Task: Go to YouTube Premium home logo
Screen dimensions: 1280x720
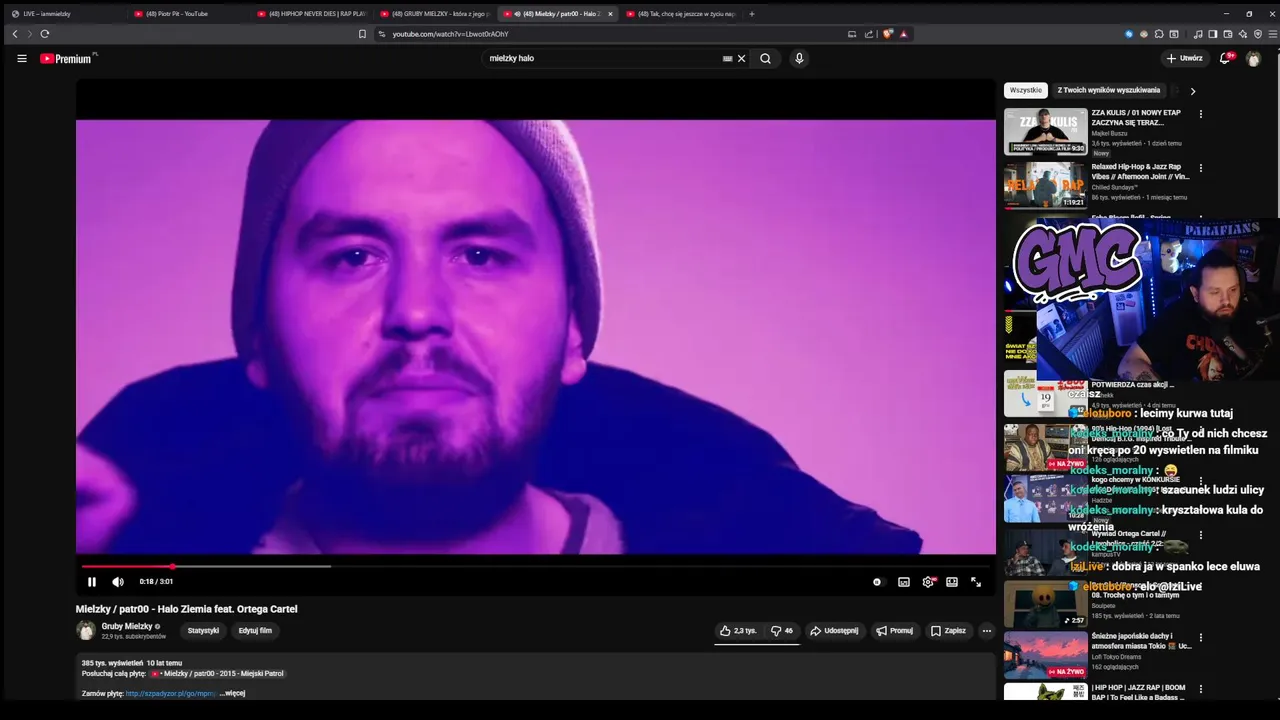Action: 66,58
